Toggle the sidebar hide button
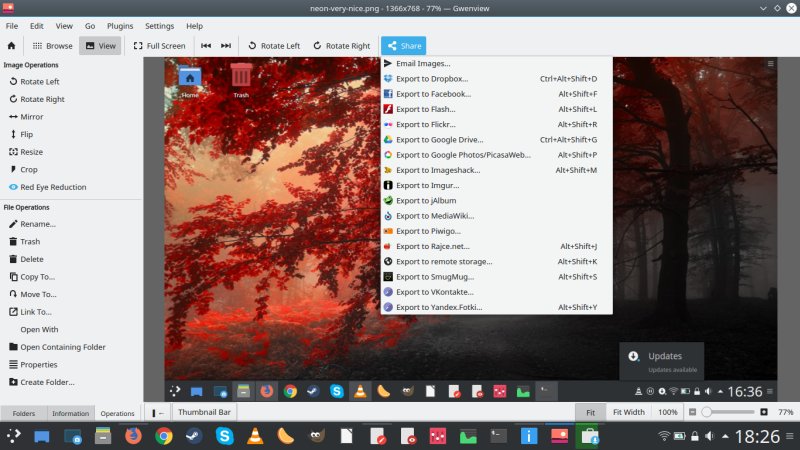This screenshot has width=800, height=450. point(158,413)
